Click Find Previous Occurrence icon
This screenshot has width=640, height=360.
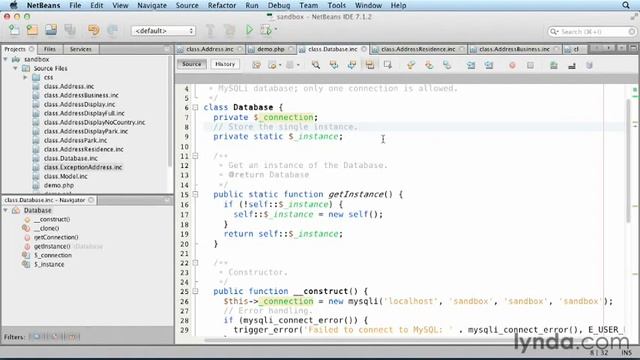point(334,65)
